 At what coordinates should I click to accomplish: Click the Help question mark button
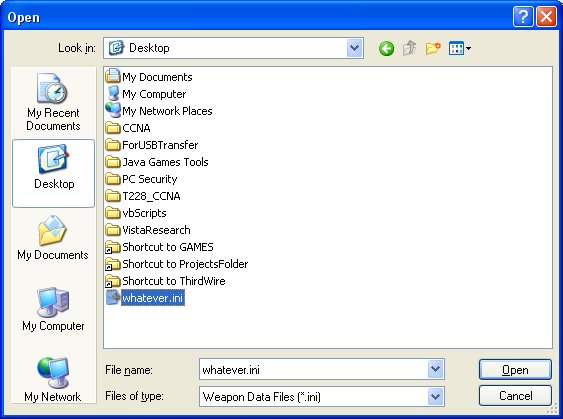click(x=523, y=17)
